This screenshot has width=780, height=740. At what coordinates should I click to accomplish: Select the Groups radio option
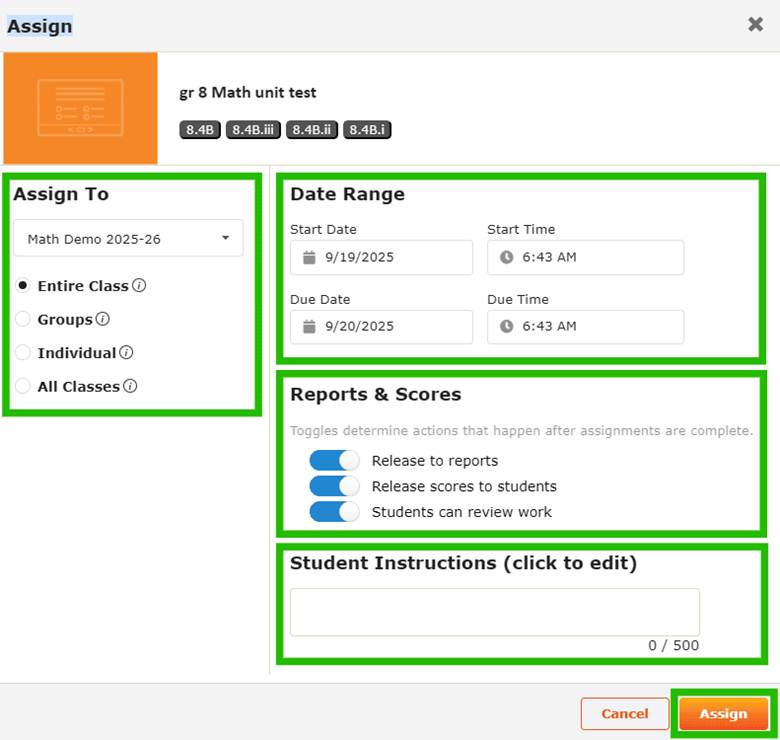[23, 320]
